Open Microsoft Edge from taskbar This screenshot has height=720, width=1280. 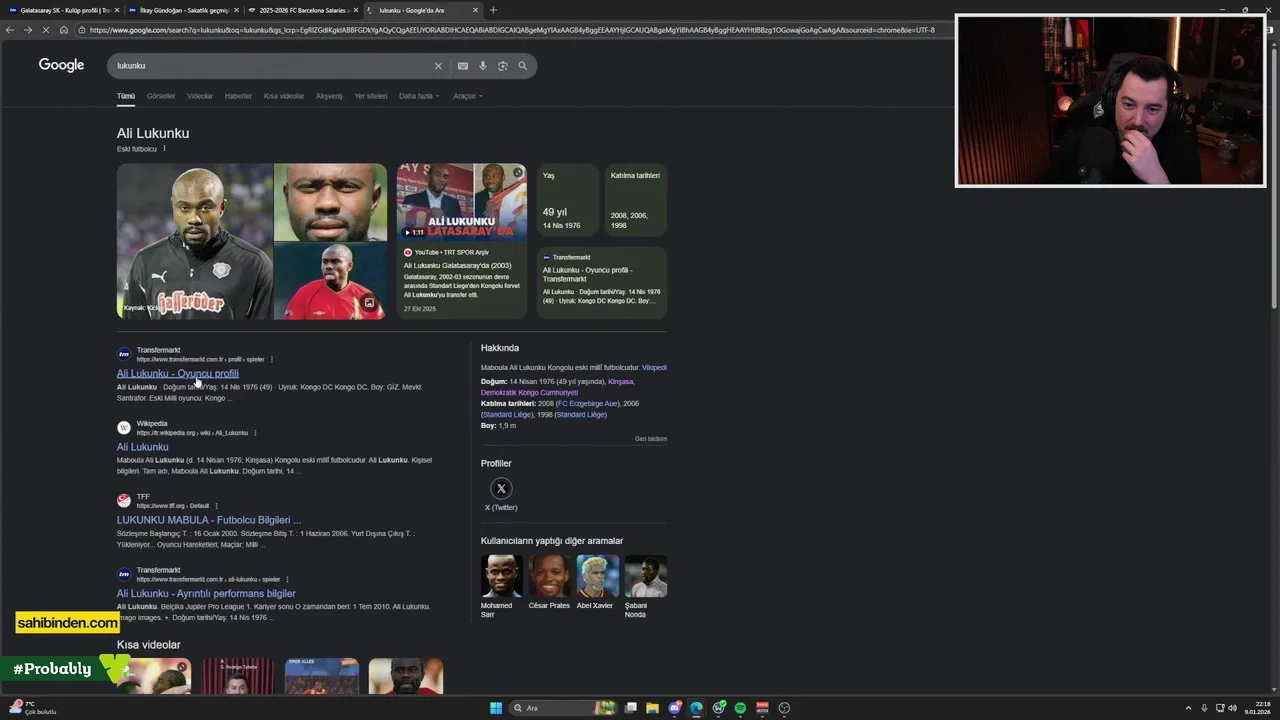click(696, 708)
